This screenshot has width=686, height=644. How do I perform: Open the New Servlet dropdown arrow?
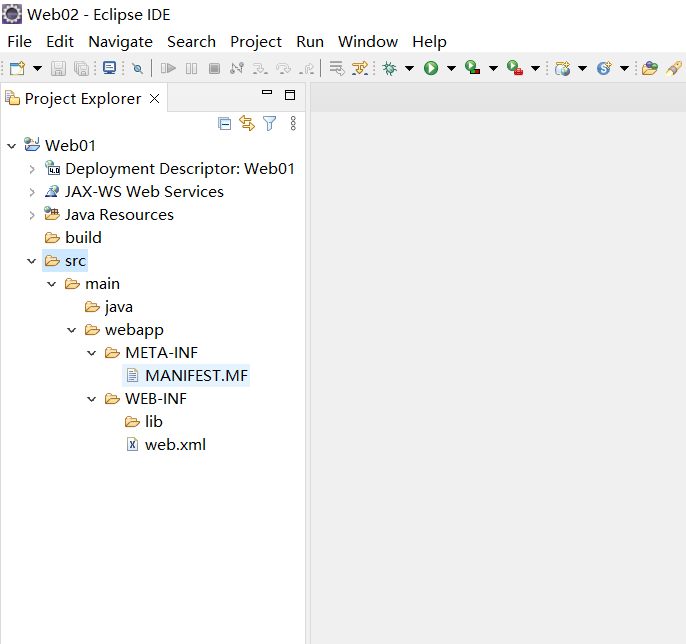click(625, 68)
